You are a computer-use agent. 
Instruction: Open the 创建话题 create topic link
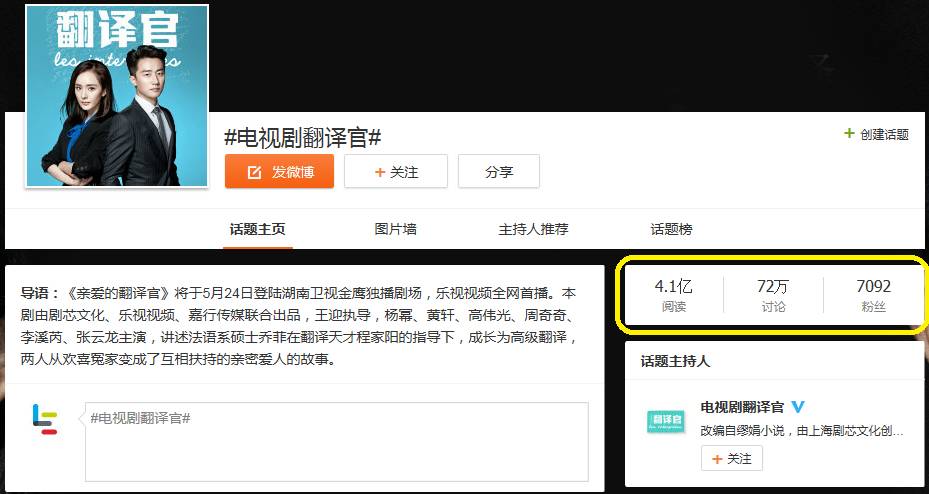pyautogui.click(x=876, y=134)
